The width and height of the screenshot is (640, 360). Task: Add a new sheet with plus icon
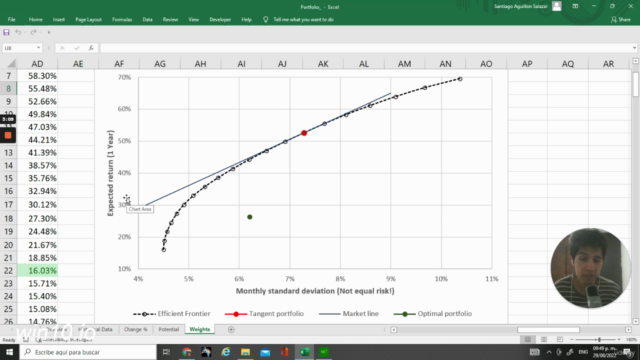tap(231, 329)
